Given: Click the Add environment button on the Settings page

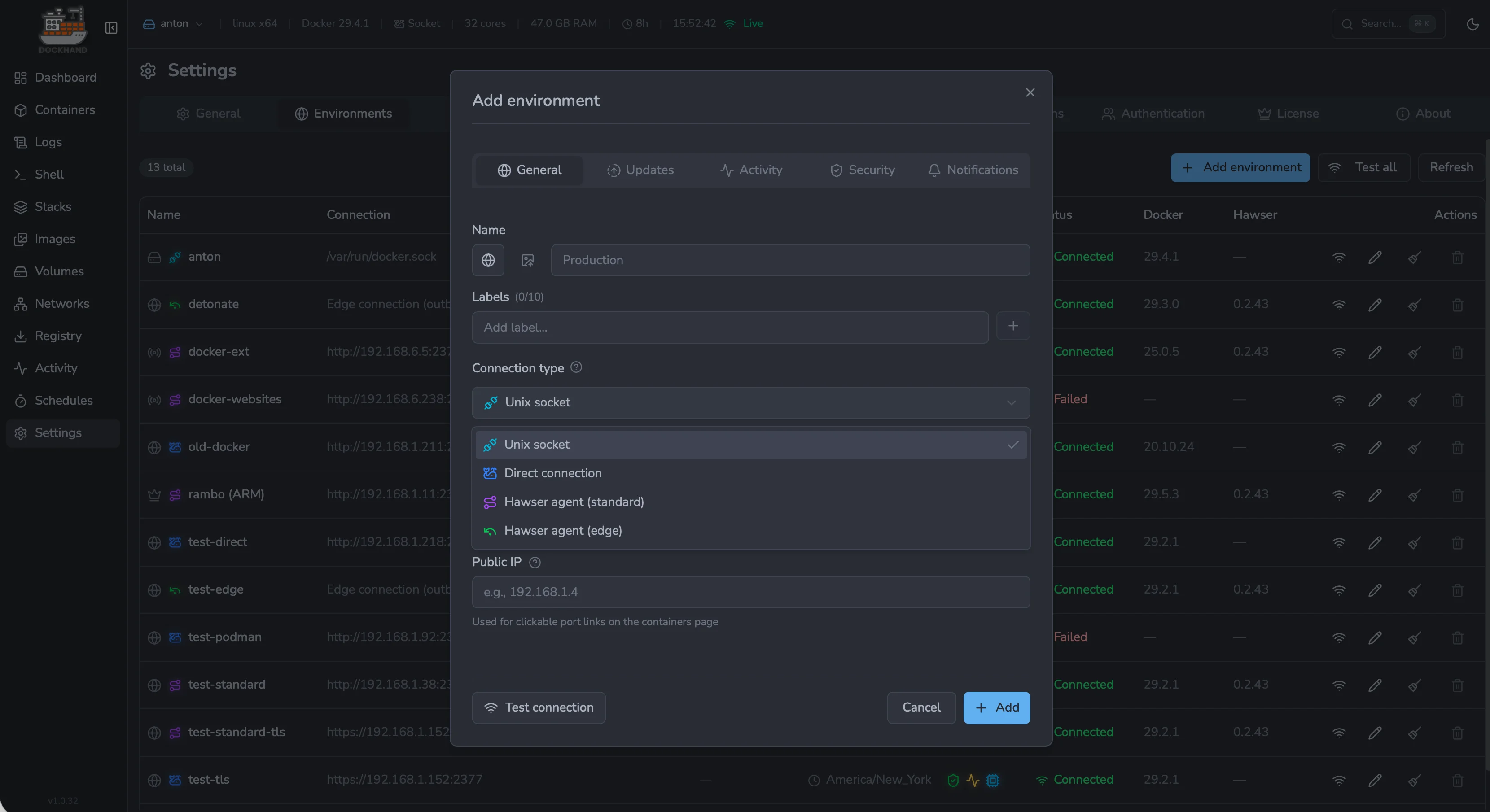Looking at the screenshot, I should [x=1240, y=168].
